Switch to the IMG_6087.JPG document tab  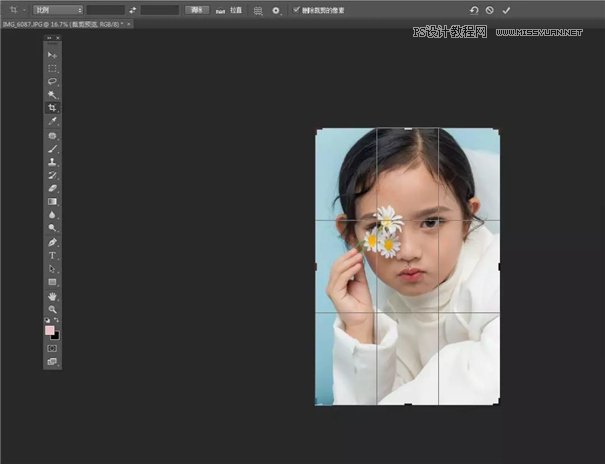click(60, 23)
